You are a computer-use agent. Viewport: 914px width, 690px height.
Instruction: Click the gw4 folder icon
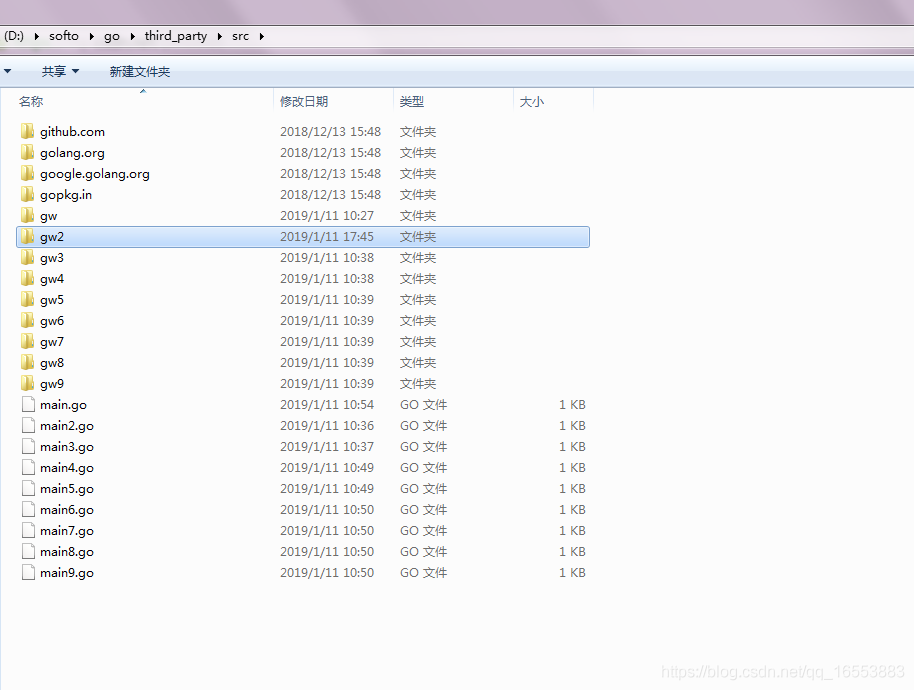pos(27,278)
